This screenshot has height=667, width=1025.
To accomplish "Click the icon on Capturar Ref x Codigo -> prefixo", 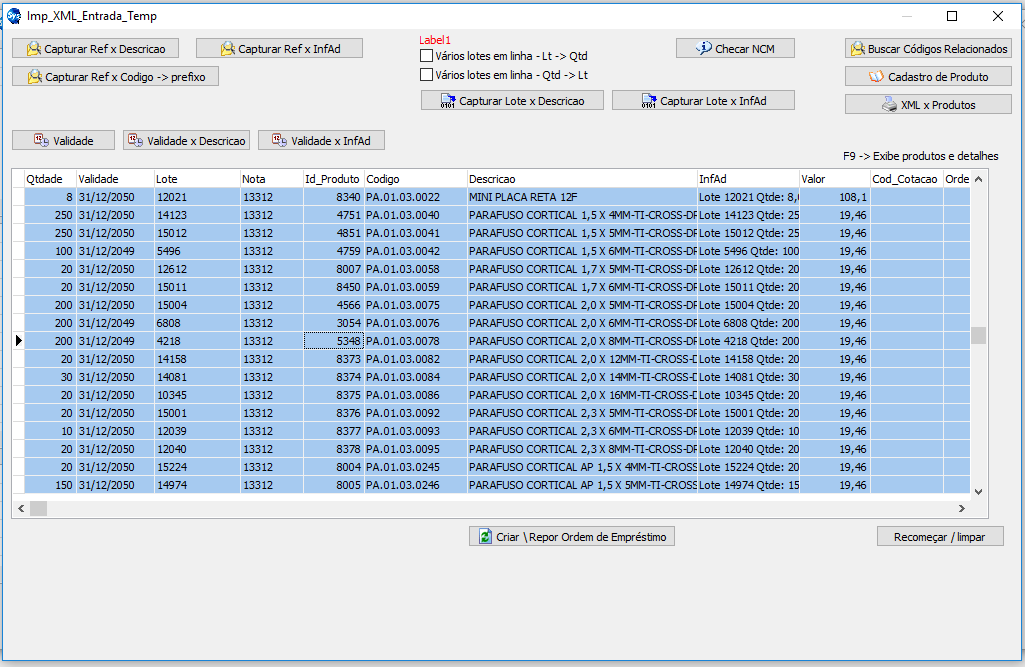I will [x=35, y=77].
